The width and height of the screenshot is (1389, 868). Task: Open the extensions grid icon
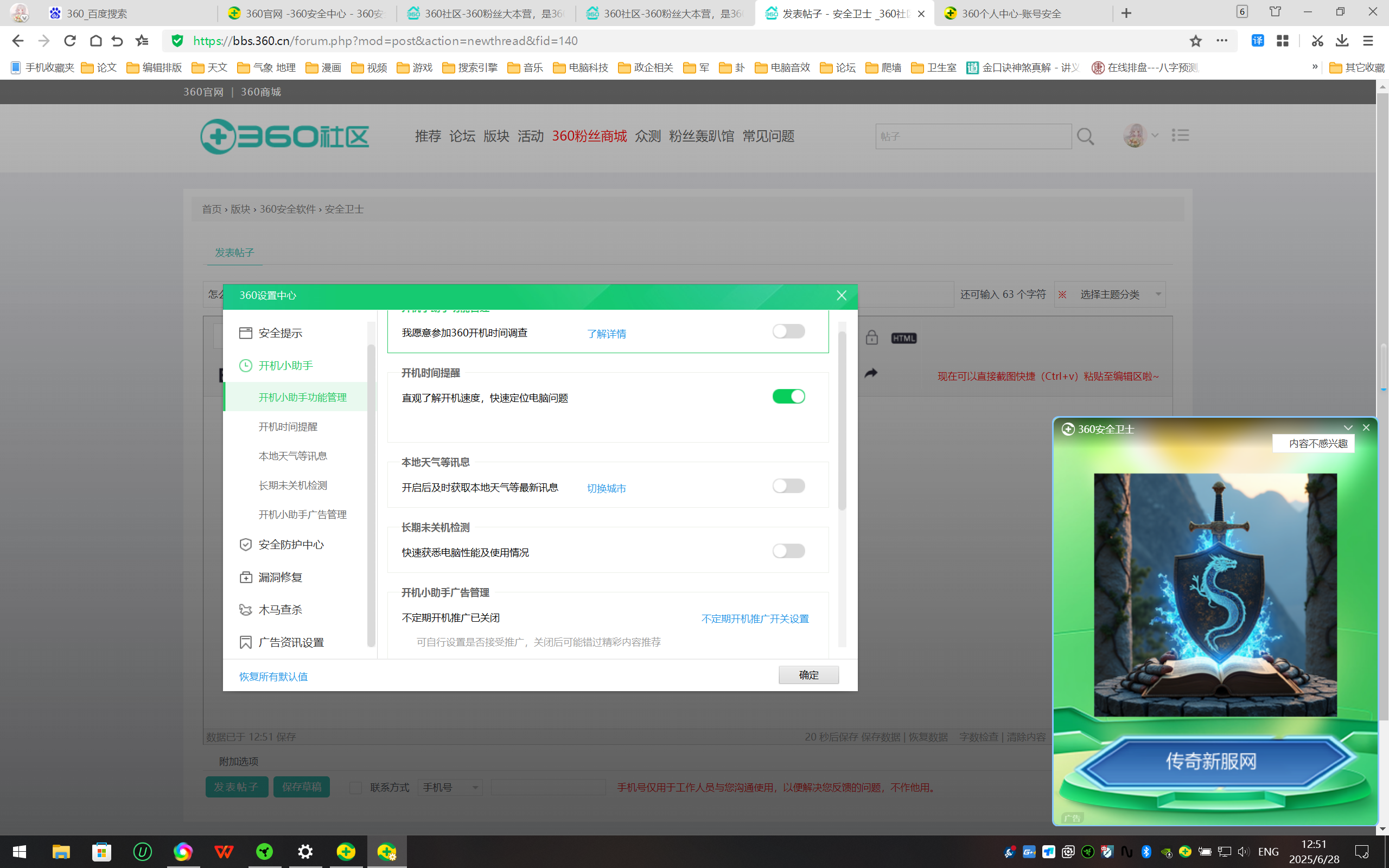1283,41
